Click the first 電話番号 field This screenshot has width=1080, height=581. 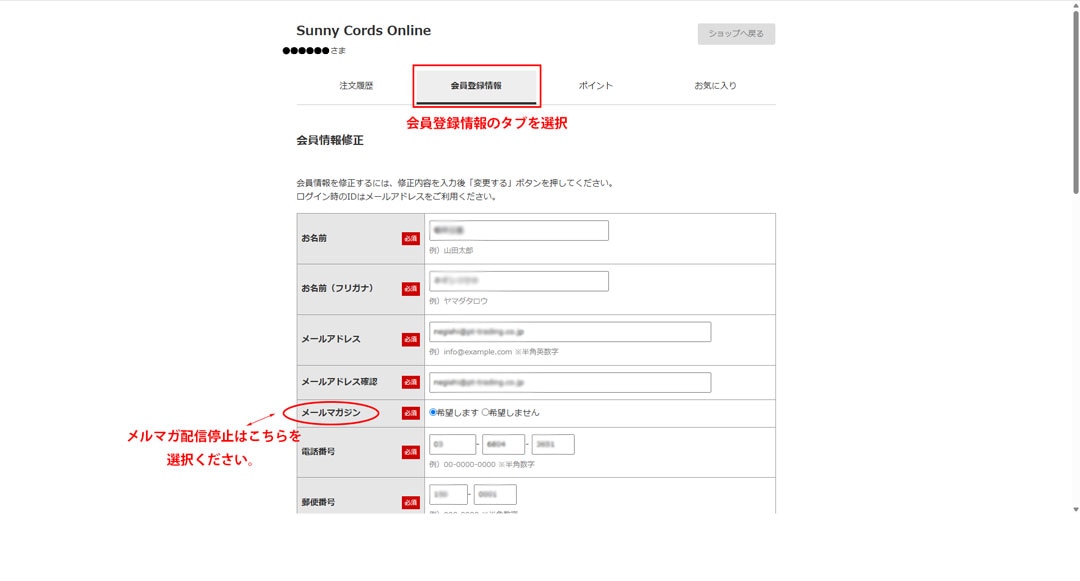tap(452, 445)
